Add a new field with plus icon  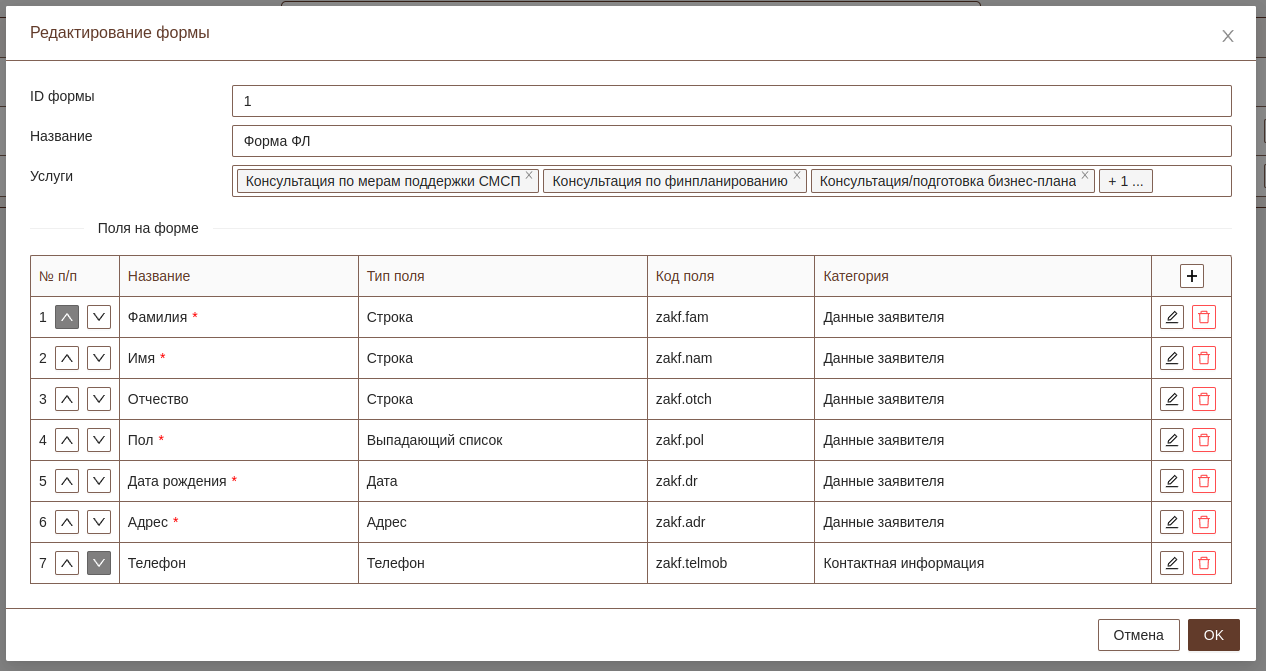tap(1191, 276)
